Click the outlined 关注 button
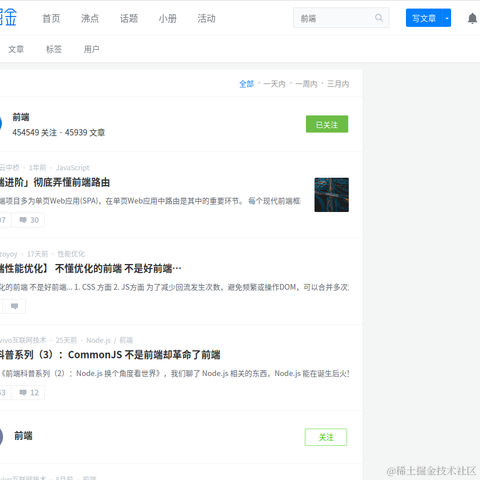Image resolution: width=480 pixels, height=480 pixels. pyautogui.click(x=326, y=437)
